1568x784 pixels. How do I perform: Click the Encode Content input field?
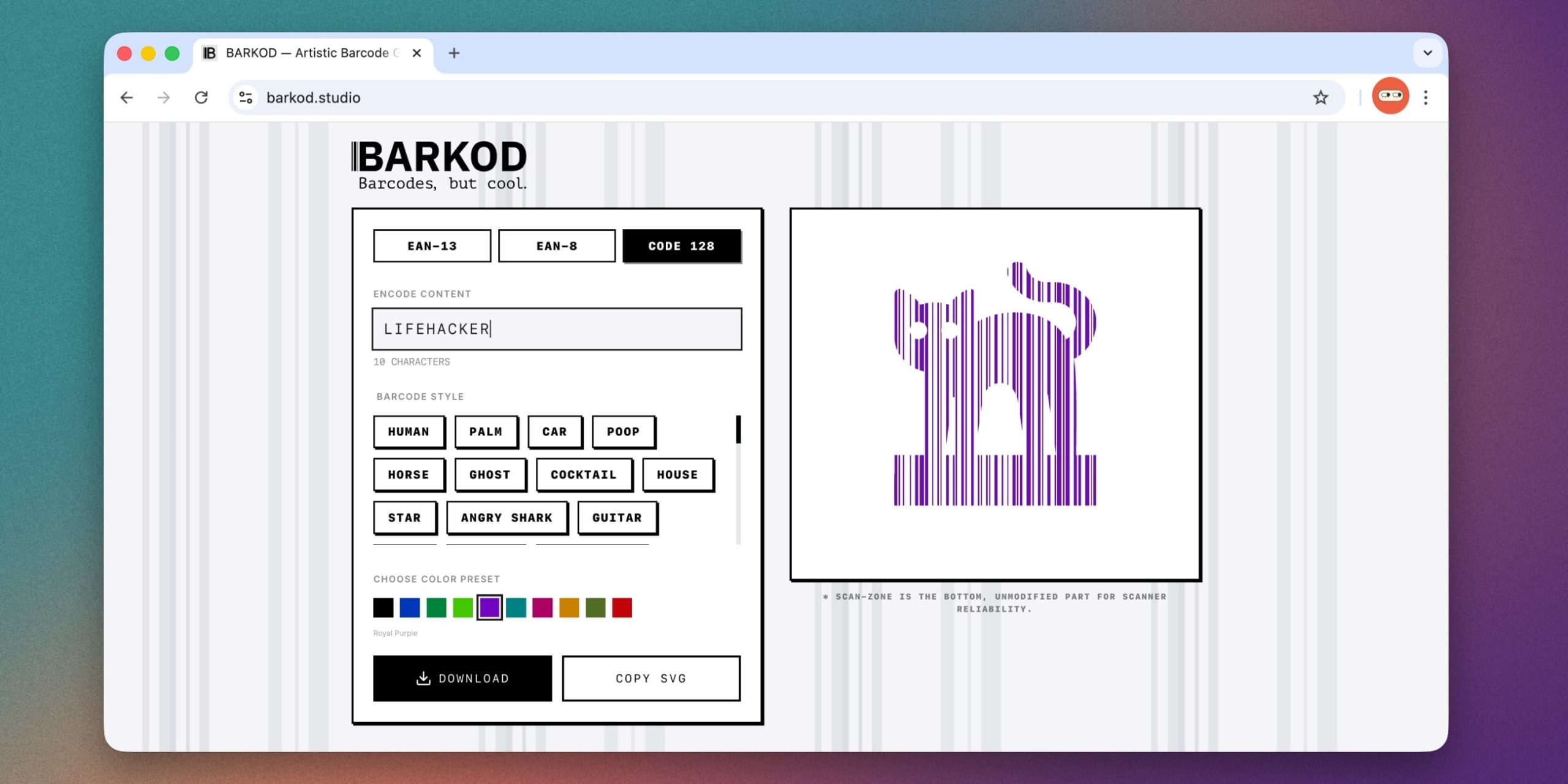click(557, 329)
